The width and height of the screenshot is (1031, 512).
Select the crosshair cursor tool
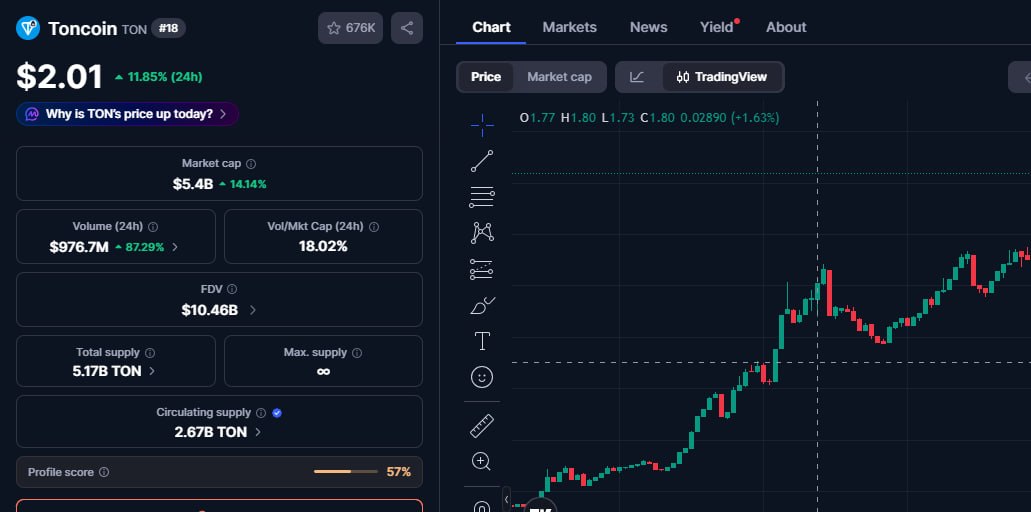[x=482, y=125]
